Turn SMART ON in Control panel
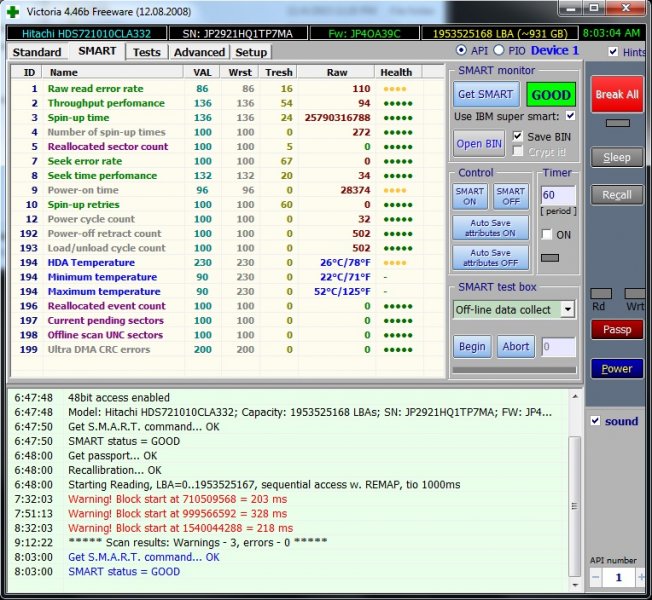The image size is (652, 600). coord(470,197)
